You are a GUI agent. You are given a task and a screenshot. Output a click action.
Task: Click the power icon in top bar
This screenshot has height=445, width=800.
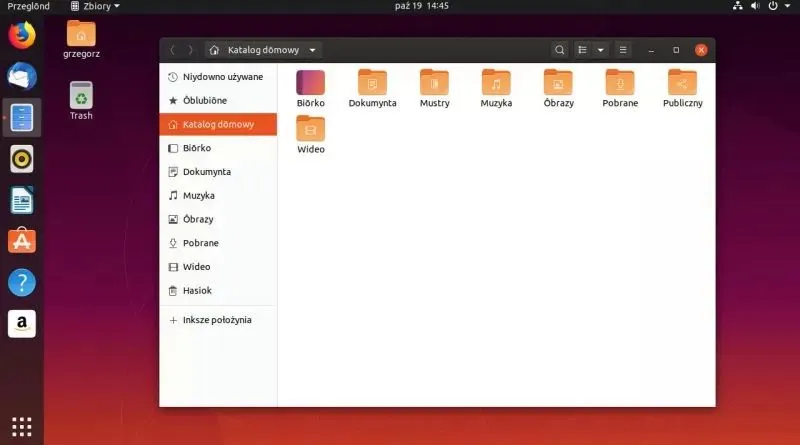[x=773, y=6]
